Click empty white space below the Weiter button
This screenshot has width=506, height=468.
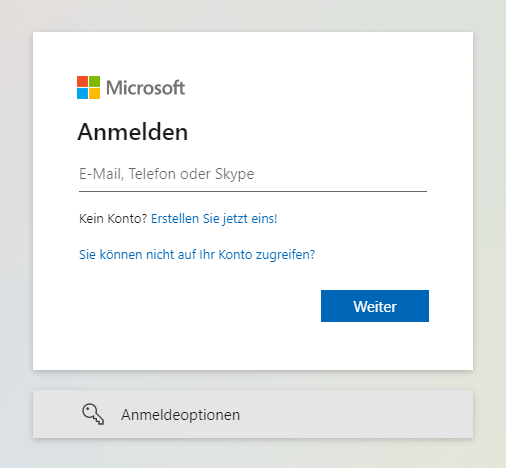(x=375, y=347)
